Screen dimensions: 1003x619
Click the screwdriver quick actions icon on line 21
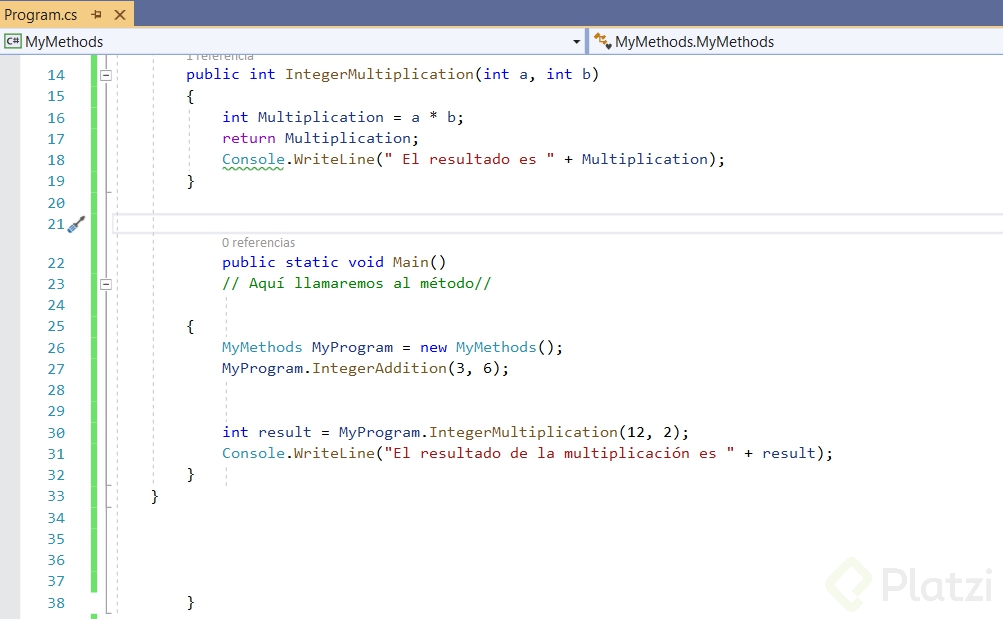[x=76, y=224]
